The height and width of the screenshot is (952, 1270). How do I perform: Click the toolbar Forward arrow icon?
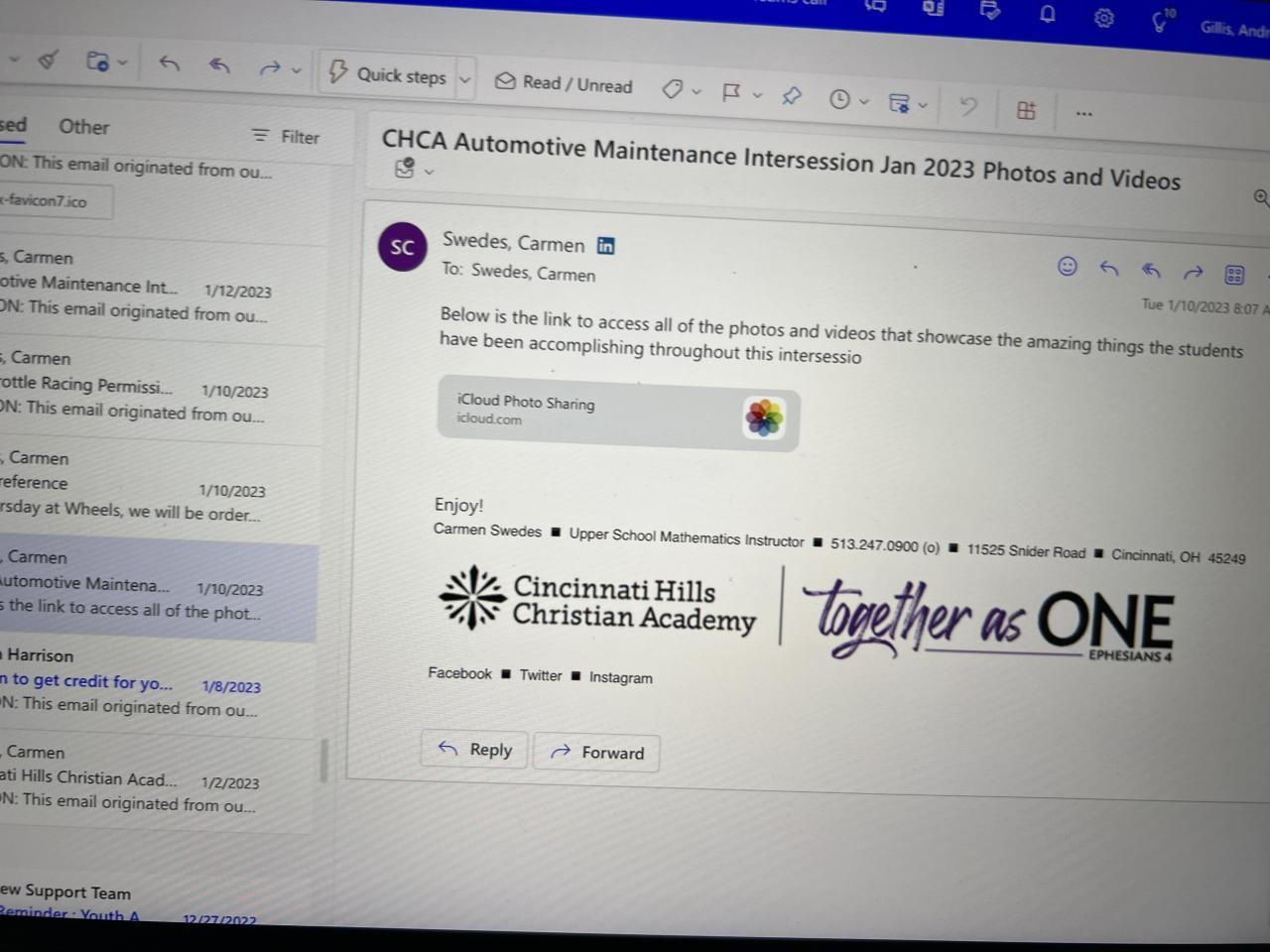tap(269, 68)
